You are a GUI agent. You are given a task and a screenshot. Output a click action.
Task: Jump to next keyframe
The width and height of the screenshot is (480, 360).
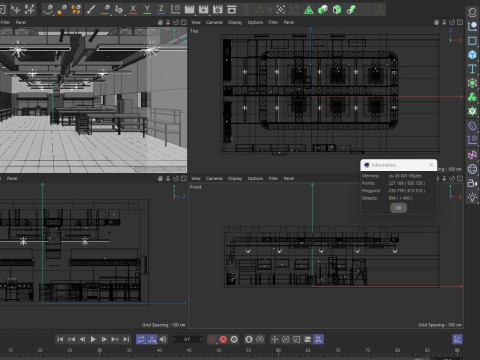tap(115, 339)
